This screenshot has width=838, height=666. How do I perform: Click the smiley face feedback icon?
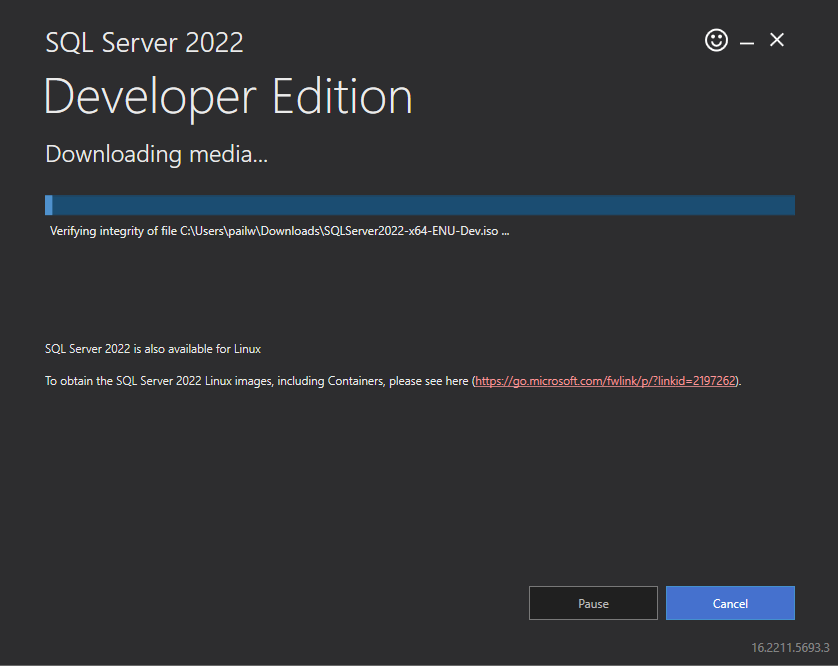coord(716,40)
